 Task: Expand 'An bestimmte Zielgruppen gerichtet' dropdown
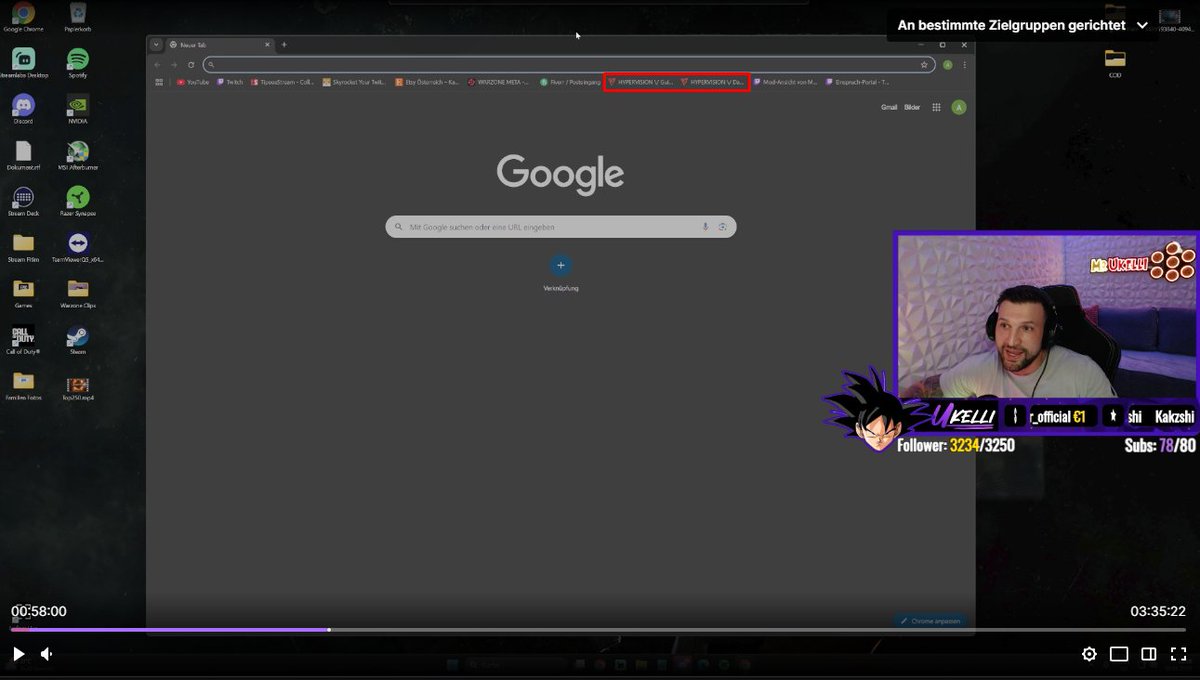tap(1023, 26)
